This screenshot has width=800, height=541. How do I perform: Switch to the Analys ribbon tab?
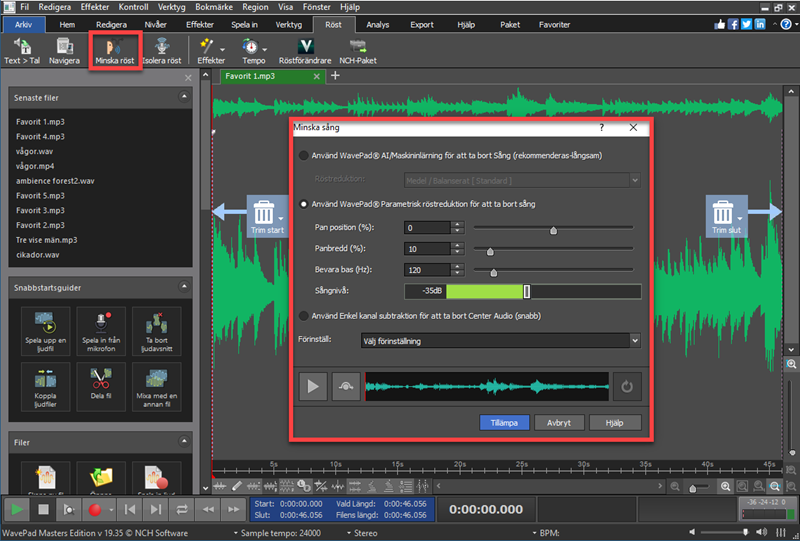pyautogui.click(x=378, y=24)
